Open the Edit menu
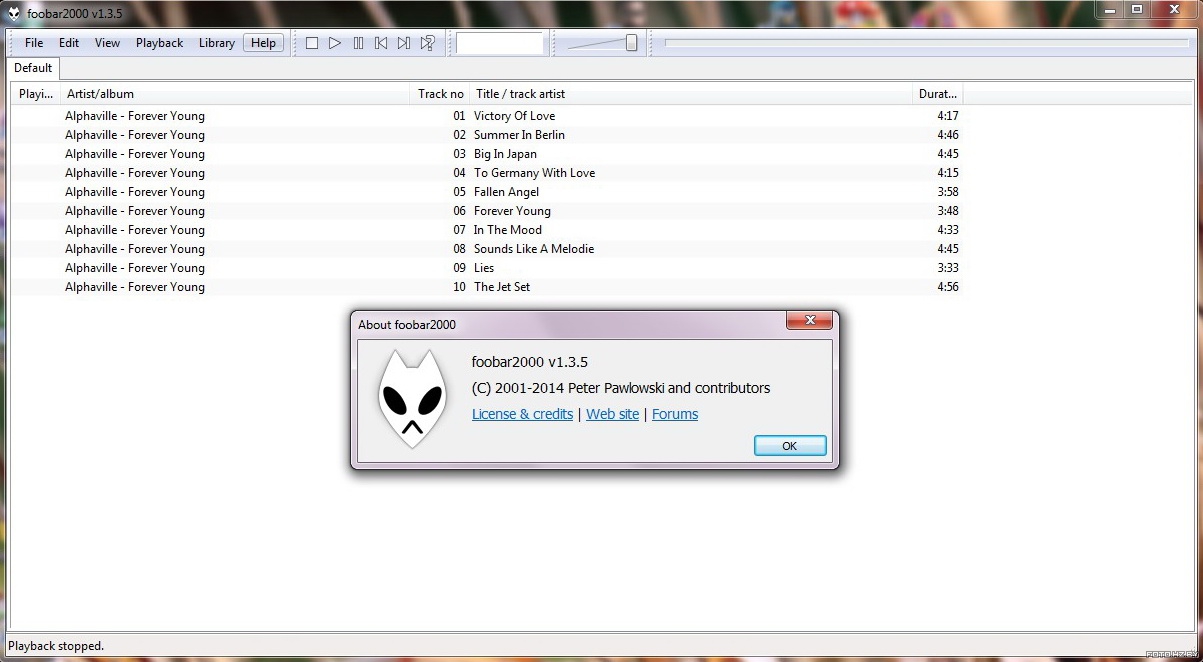The height and width of the screenshot is (662, 1203). click(x=69, y=43)
